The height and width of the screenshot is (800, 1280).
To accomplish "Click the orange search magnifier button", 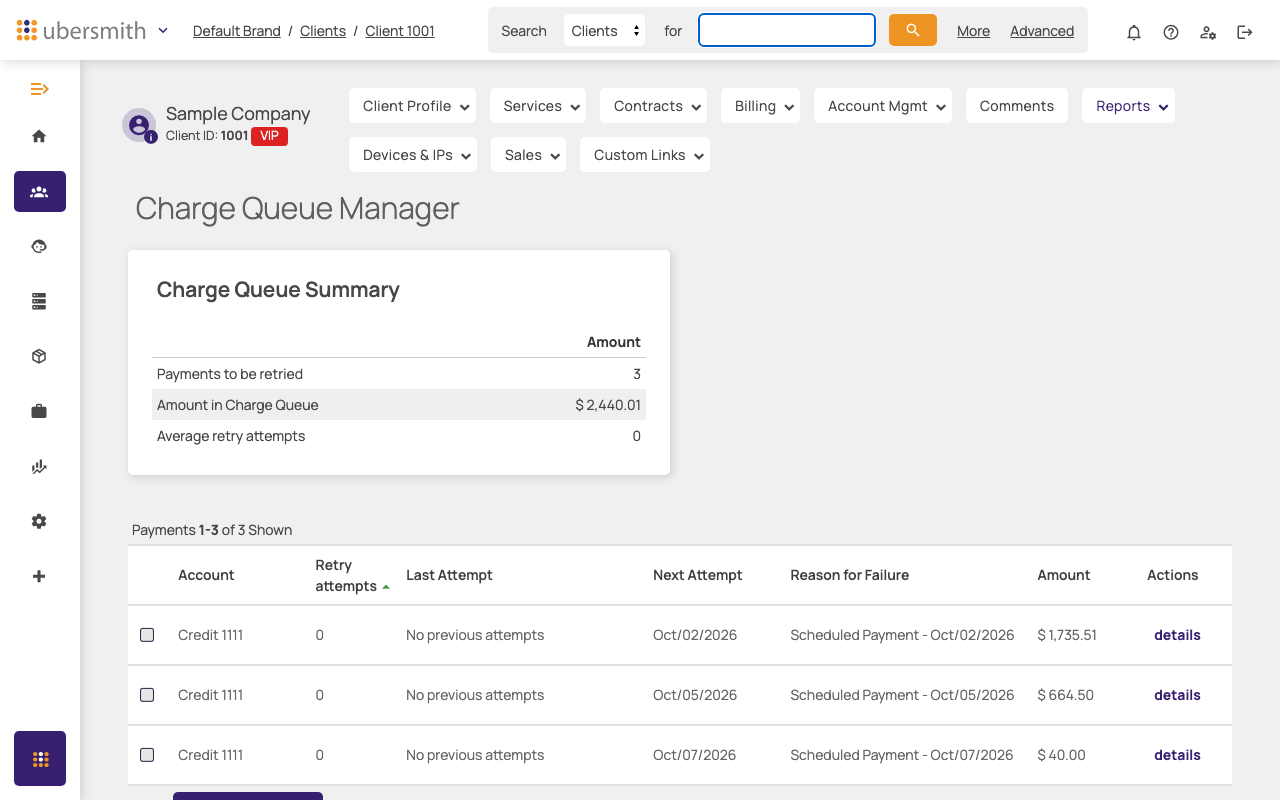I will tap(912, 30).
